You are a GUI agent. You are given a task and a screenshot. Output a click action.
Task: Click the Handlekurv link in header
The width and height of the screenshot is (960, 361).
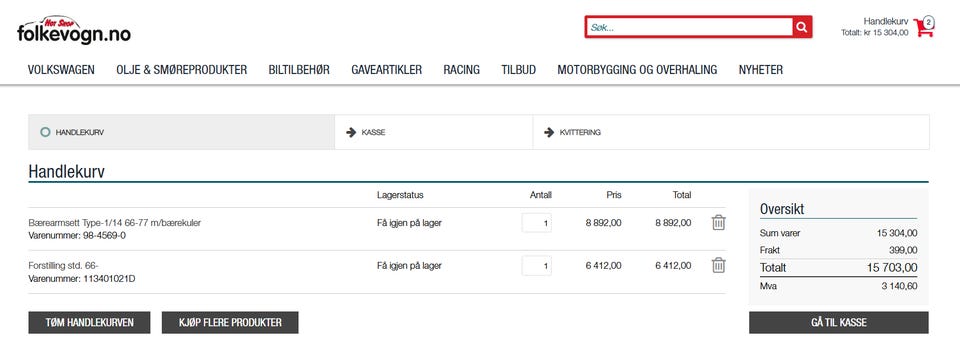pyautogui.click(x=886, y=21)
